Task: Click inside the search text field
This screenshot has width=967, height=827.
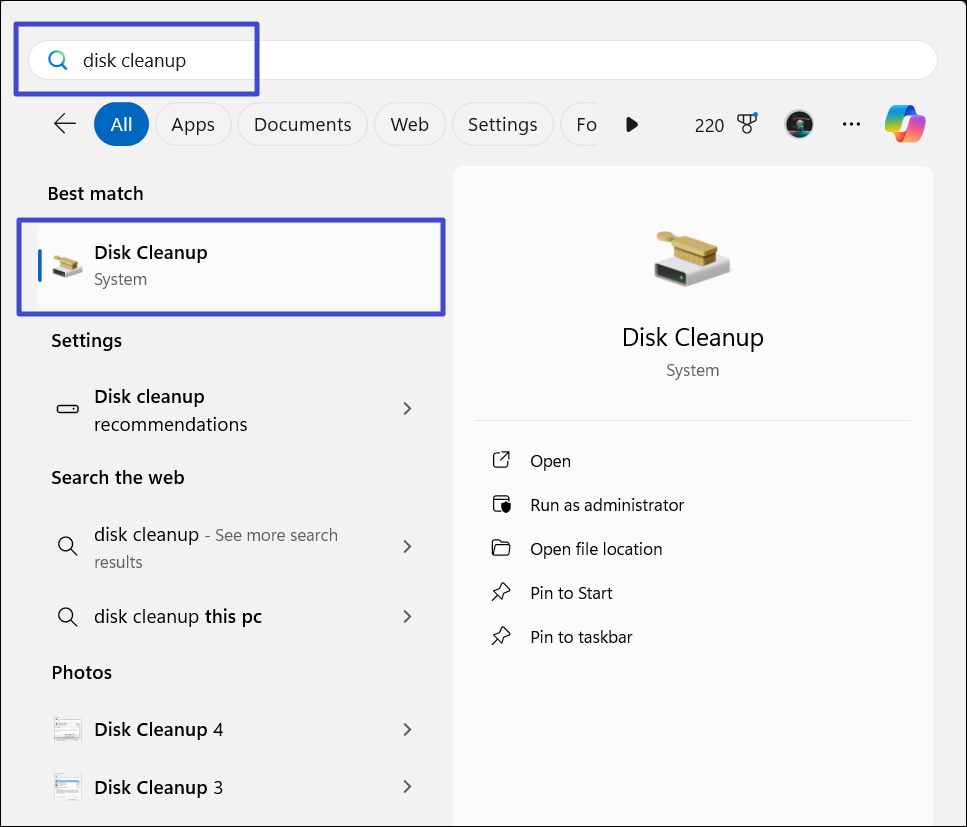Action: pyautogui.click(x=500, y=61)
